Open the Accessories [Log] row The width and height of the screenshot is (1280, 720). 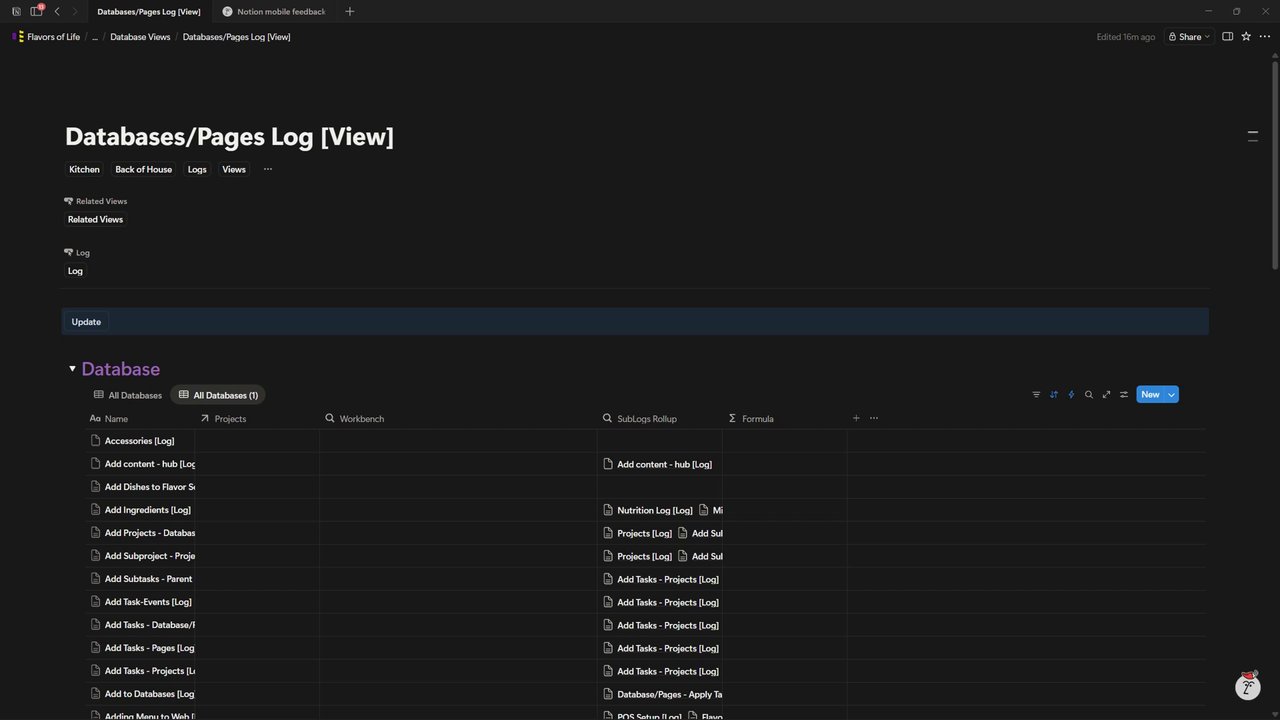pyautogui.click(x=139, y=441)
